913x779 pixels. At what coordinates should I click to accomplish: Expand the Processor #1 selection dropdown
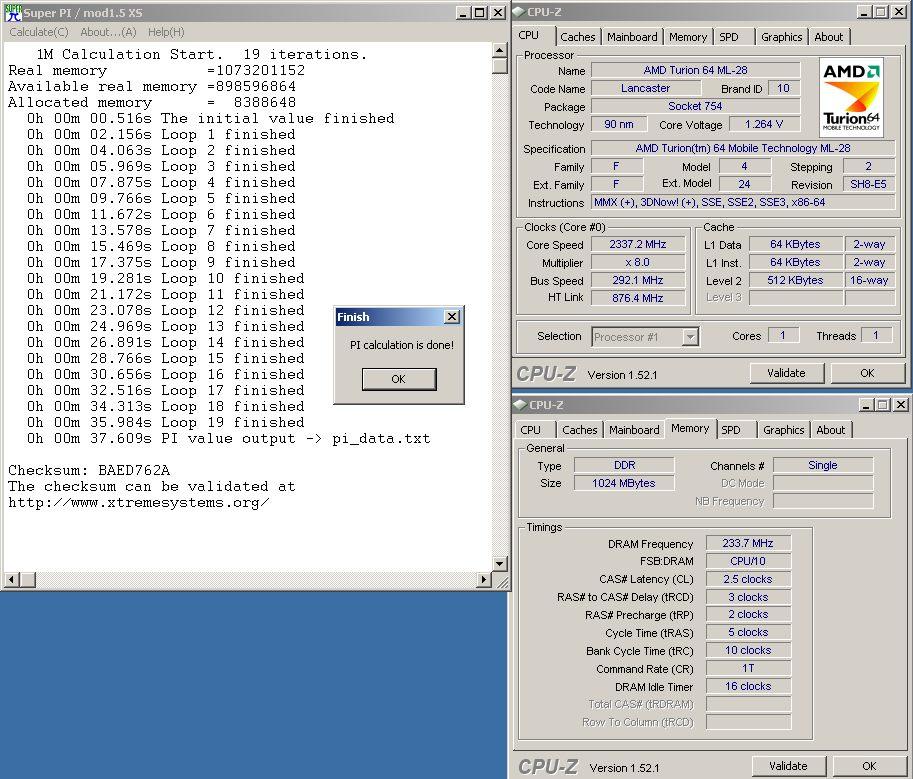(690, 337)
